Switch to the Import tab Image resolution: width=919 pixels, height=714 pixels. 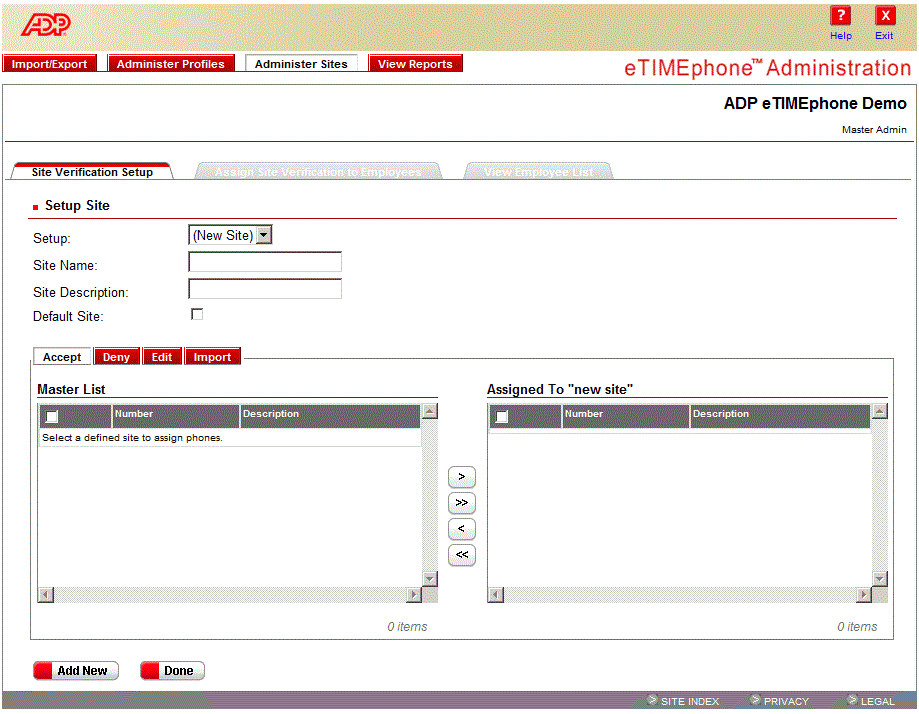(x=212, y=356)
